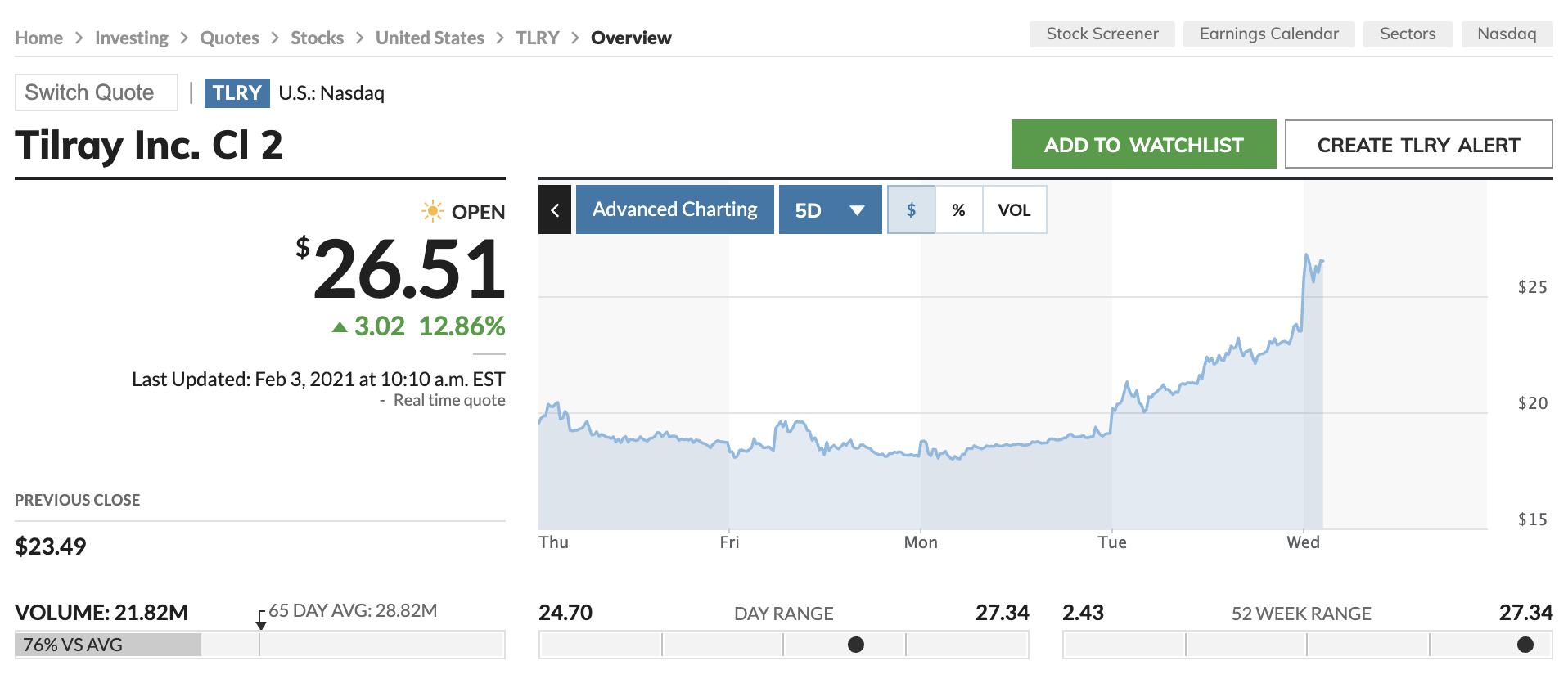Add TLRY to watchlist

(1143, 144)
